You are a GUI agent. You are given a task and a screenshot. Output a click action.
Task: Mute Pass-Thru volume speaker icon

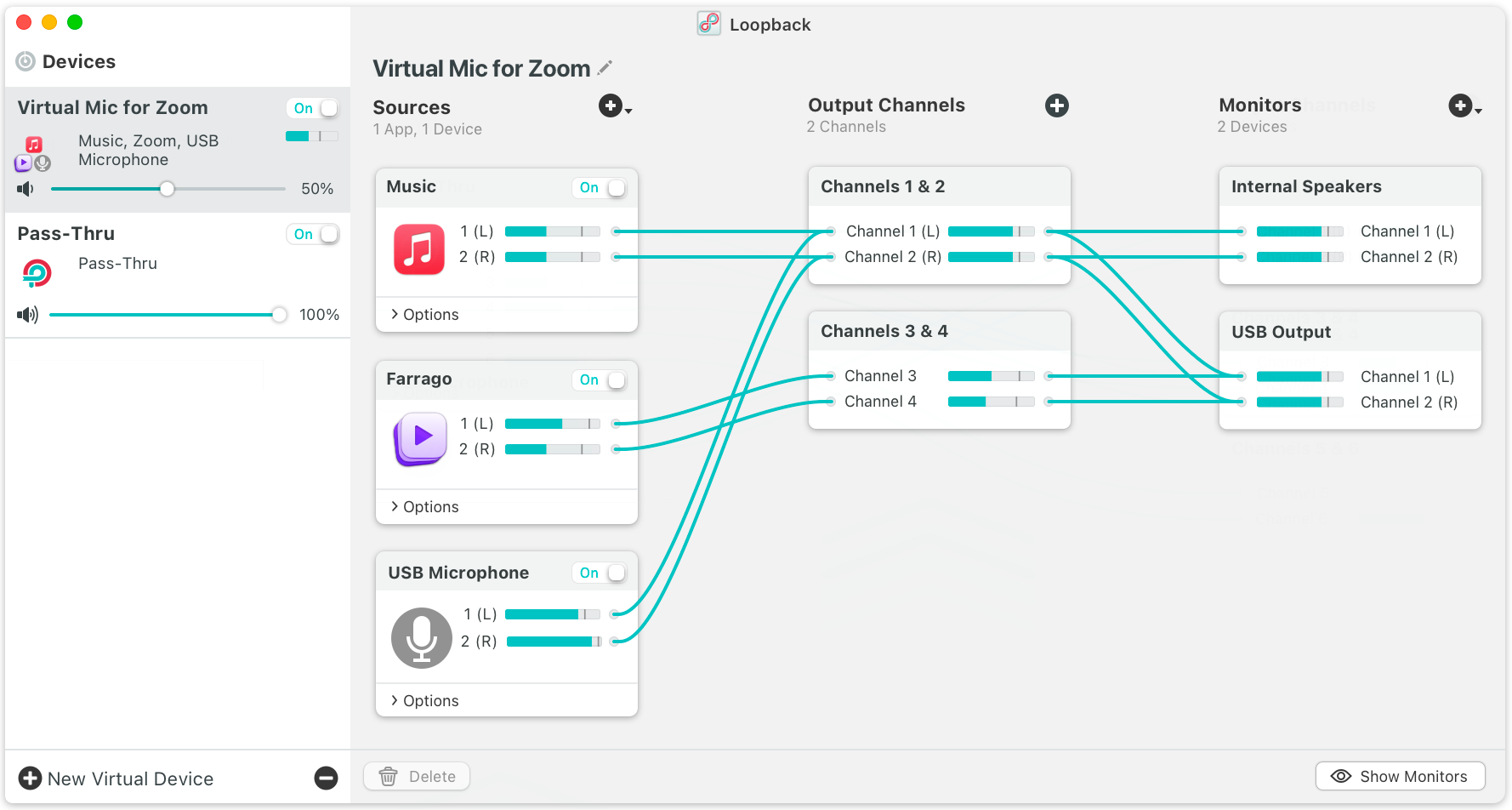tap(28, 315)
